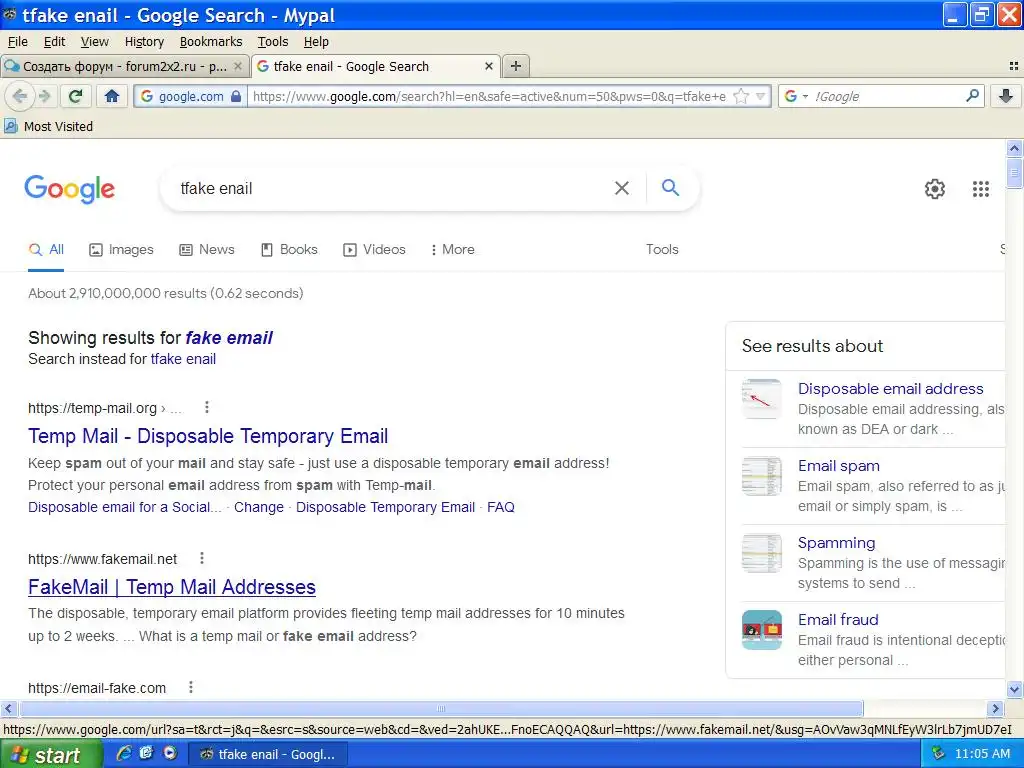Screen dimensions: 1024x768
Task: Open the View menu
Action: (x=95, y=42)
